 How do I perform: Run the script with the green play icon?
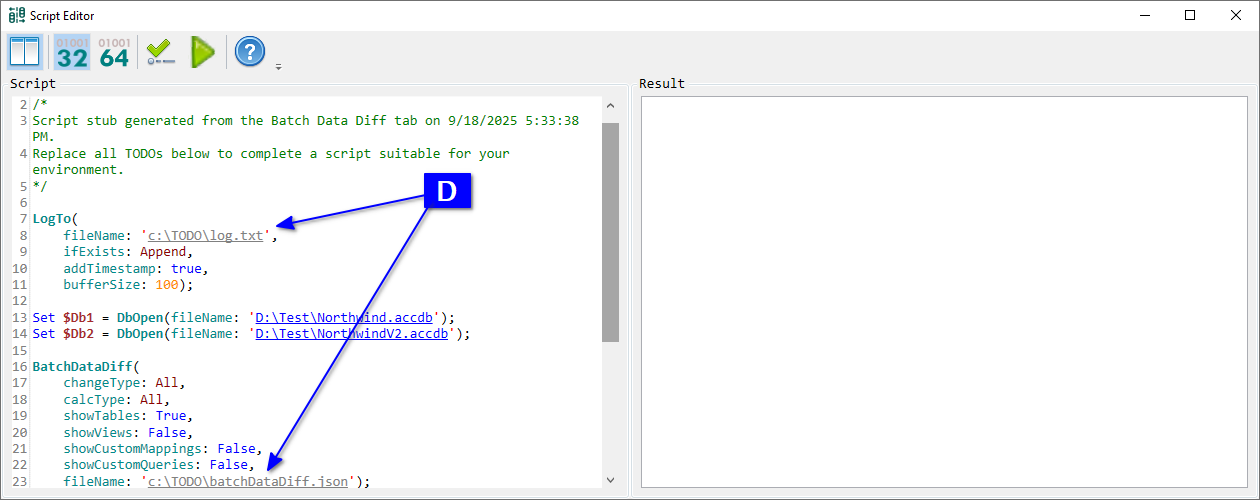point(203,52)
